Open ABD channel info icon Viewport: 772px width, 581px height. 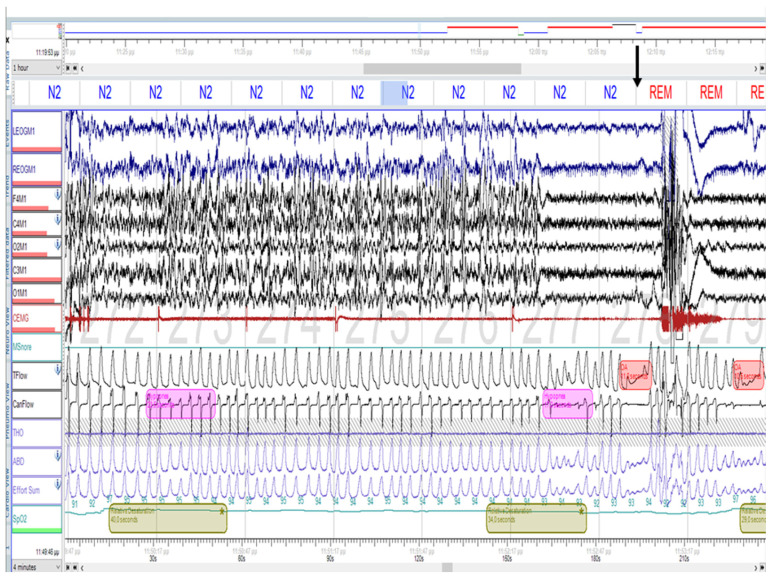click(58, 456)
